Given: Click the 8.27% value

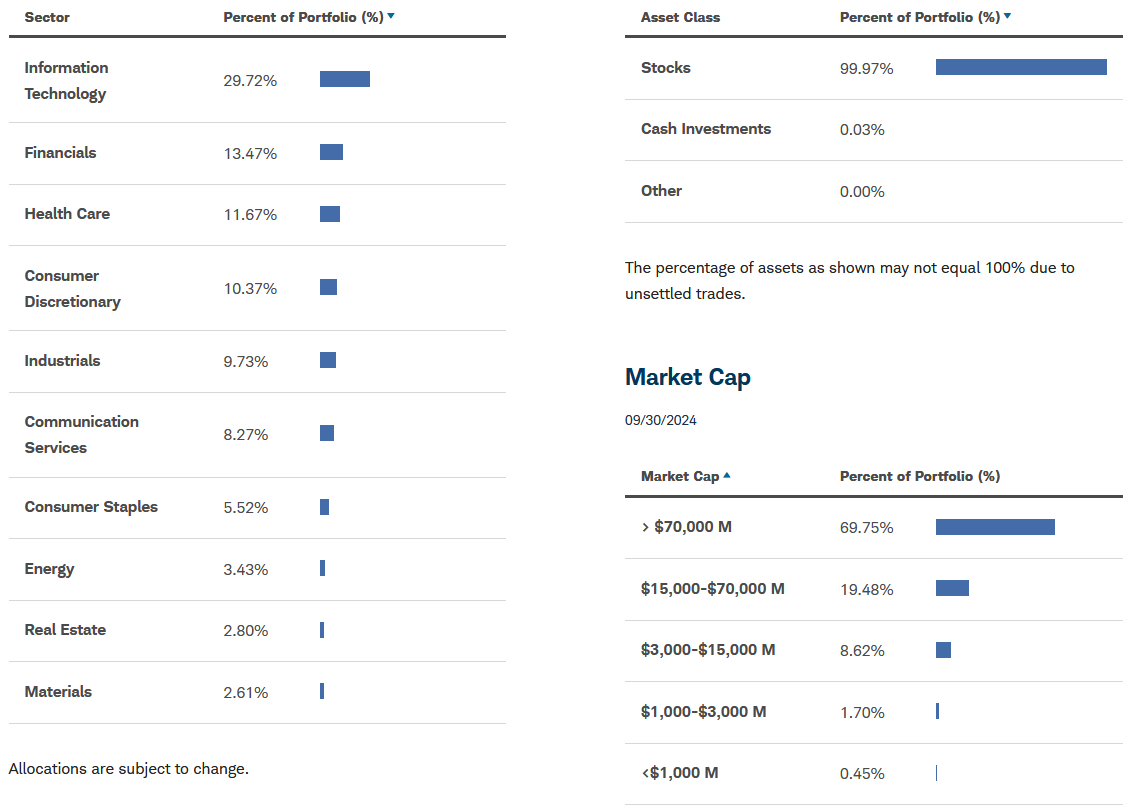Looking at the screenshot, I should pos(245,435).
